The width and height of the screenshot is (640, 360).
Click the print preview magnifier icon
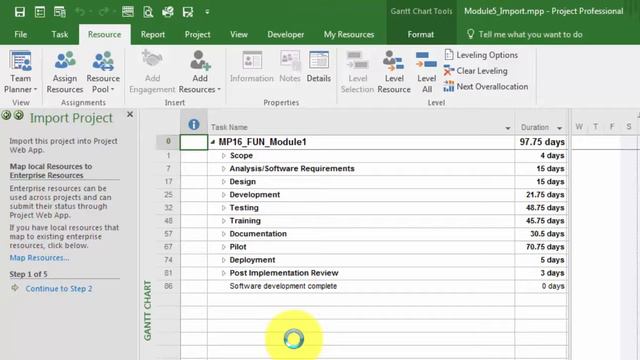pos(148,12)
